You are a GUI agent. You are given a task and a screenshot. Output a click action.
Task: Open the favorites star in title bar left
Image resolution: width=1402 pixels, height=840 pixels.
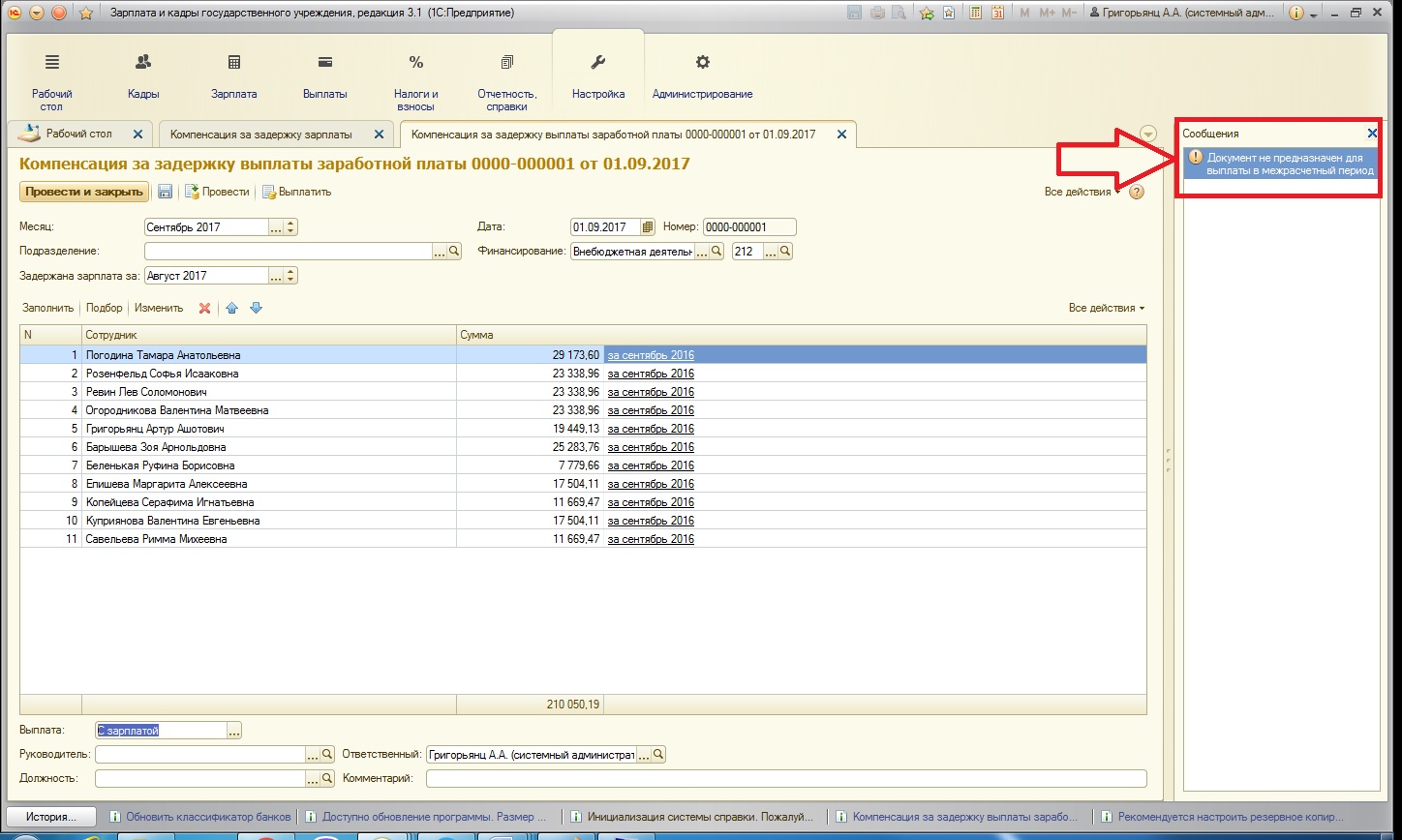[85, 13]
